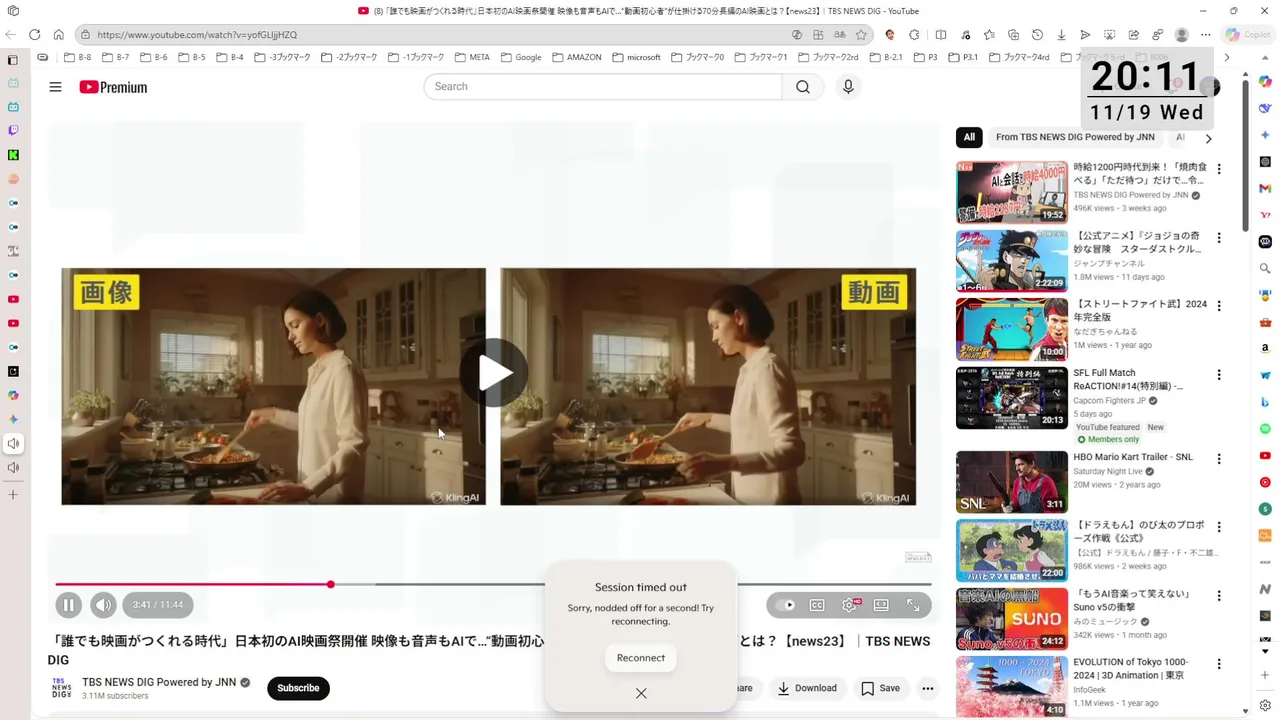Screen dimensions: 1280x720
Task: Switch to theater mode in the player
Action: (881, 605)
